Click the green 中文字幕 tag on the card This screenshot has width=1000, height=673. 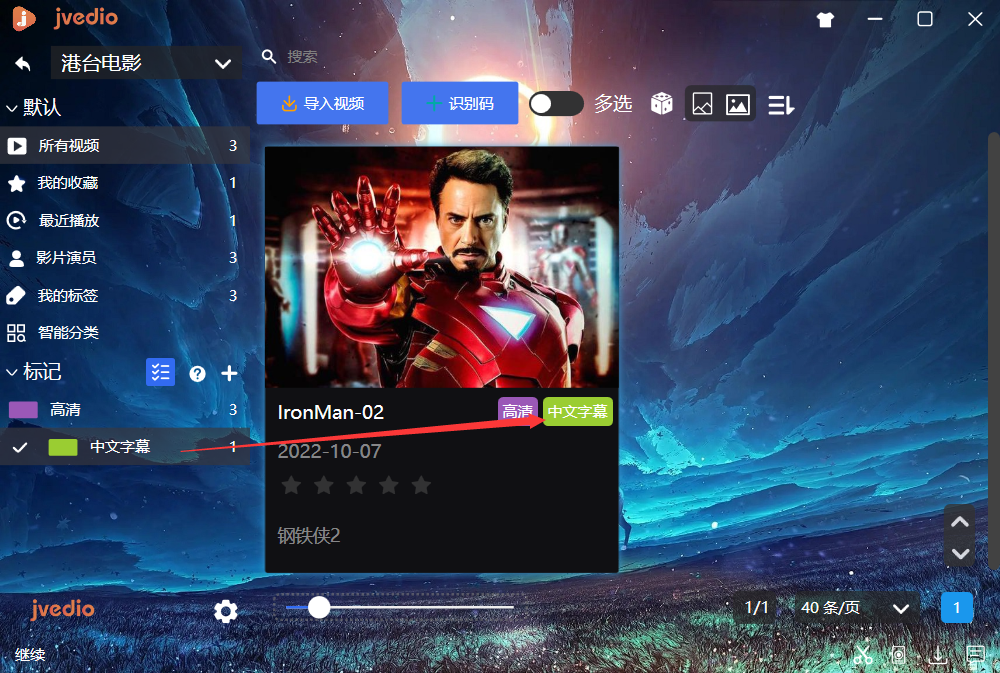point(578,411)
